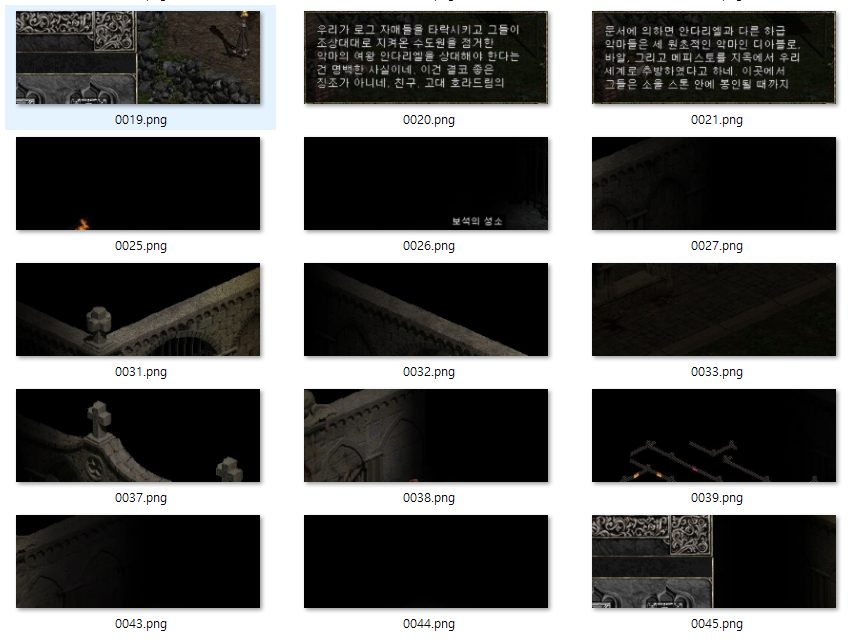849x639 pixels.
Task: Select the 0021.png thumbnail image
Action: tap(714, 57)
